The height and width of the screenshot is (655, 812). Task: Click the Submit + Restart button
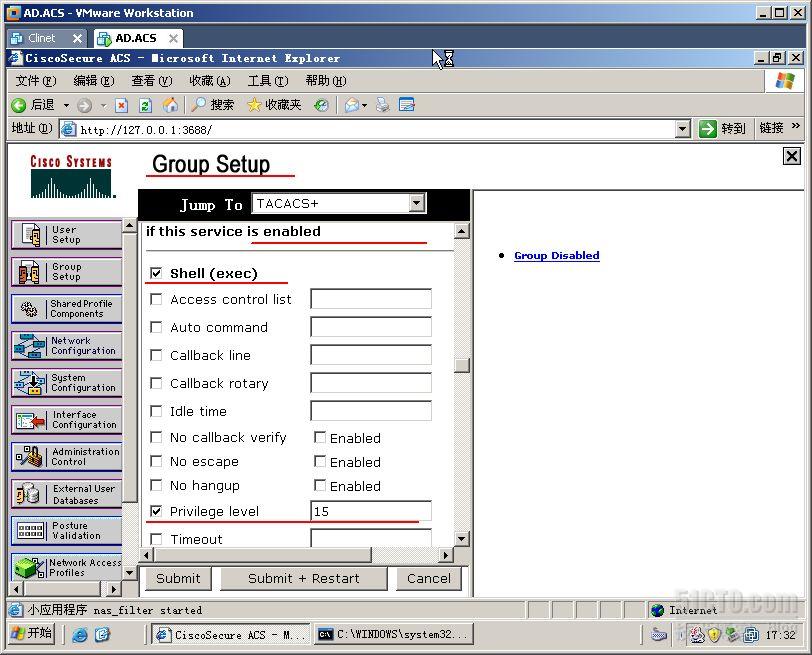click(x=303, y=578)
